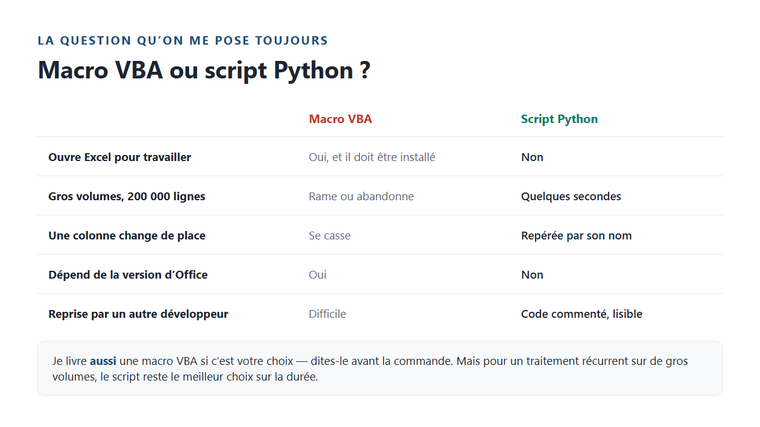Select the row label Gros volumes, 200 000 lignes

[127, 196]
